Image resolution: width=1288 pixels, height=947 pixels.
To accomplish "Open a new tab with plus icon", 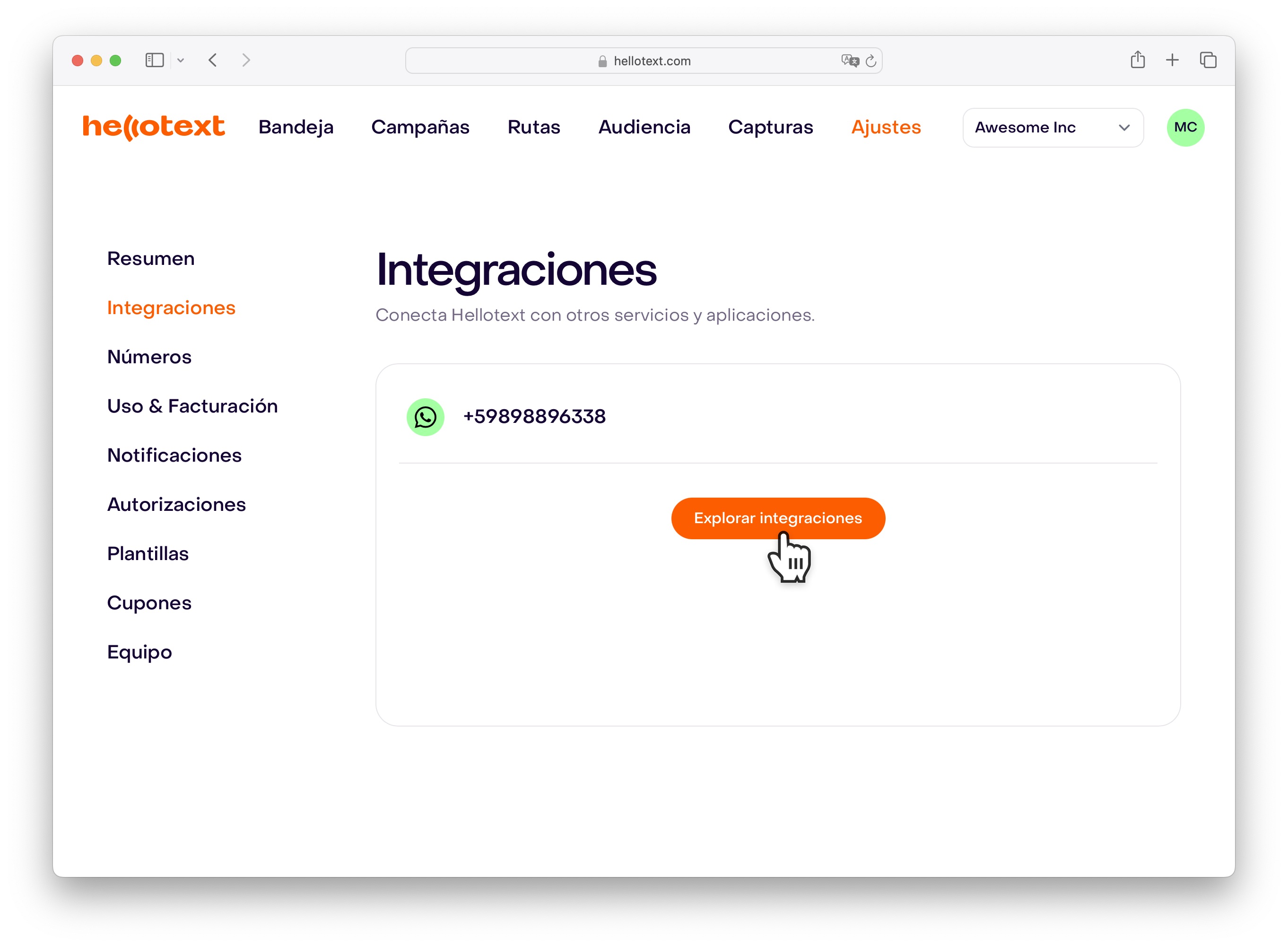I will (1172, 60).
